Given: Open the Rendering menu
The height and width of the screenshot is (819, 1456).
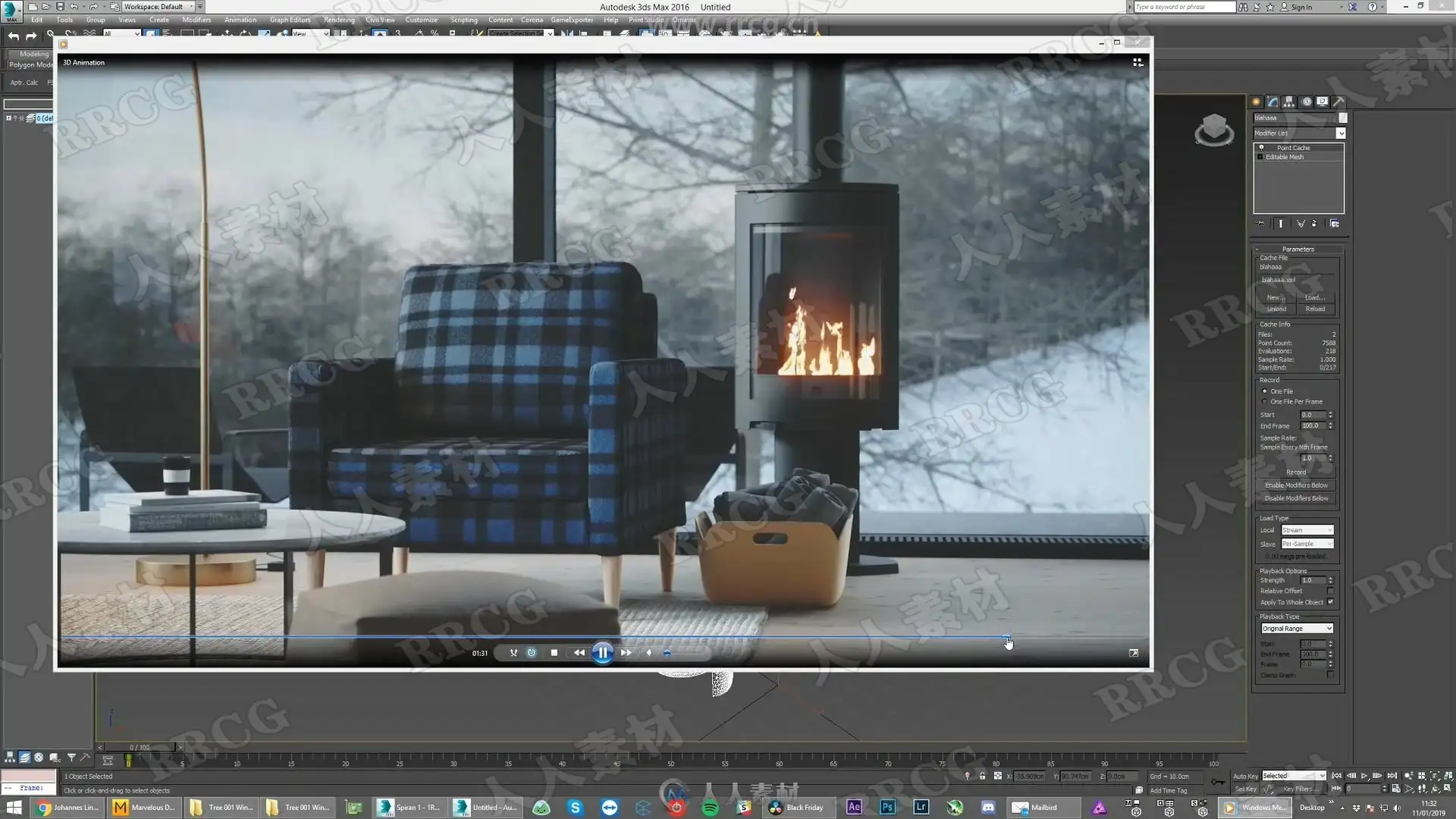Looking at the screenshot, I should [338, 20].
